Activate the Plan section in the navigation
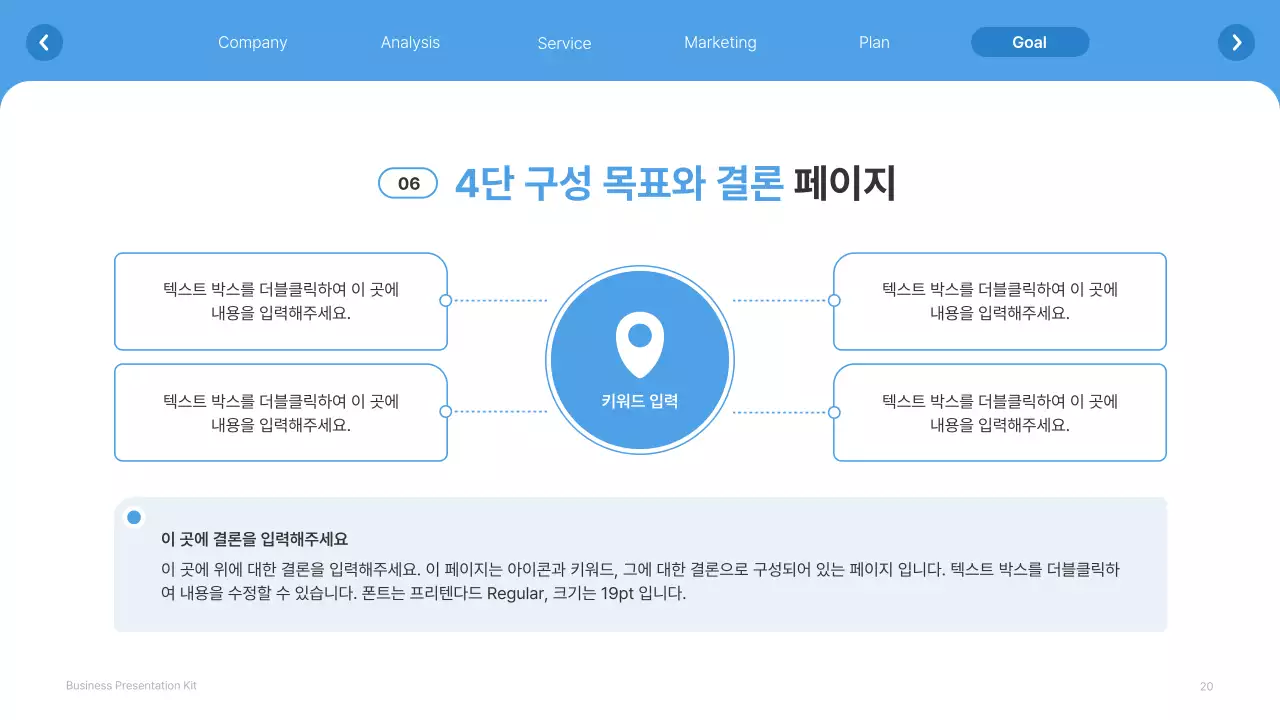The image size is (1280, 720). pos(873,42)
